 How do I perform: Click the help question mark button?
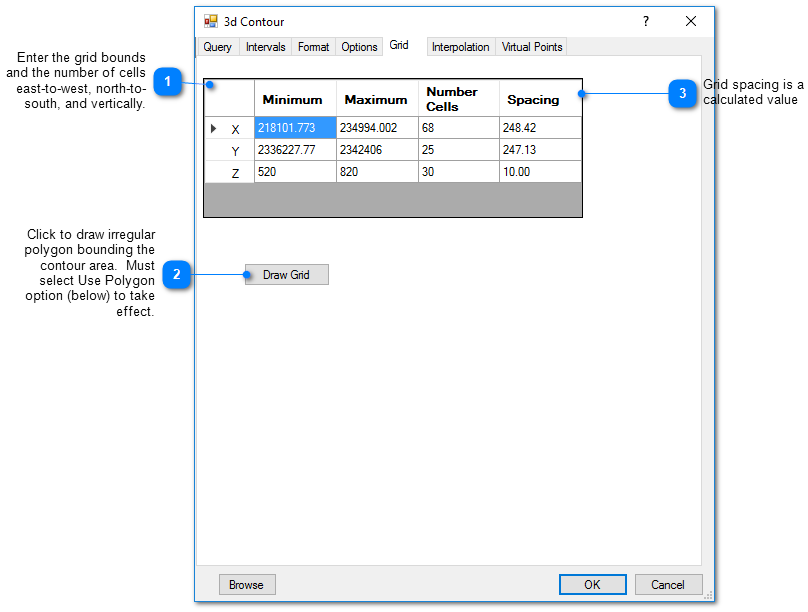(x=645, y=21)
